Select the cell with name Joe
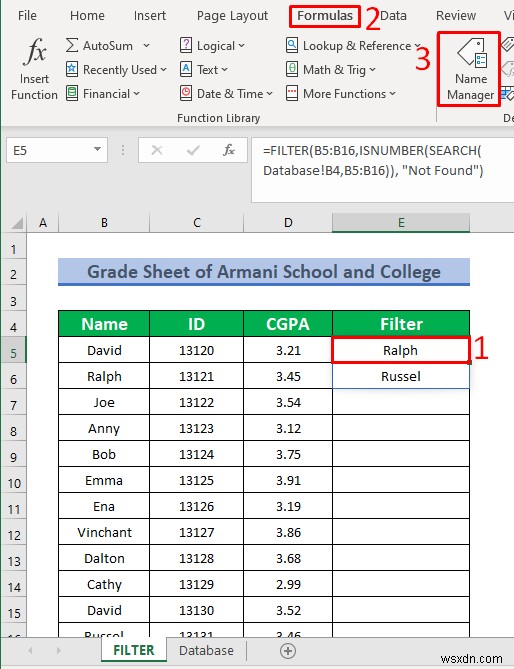Image resolution: width=514 pixels, height=669 pixels. 104,402
